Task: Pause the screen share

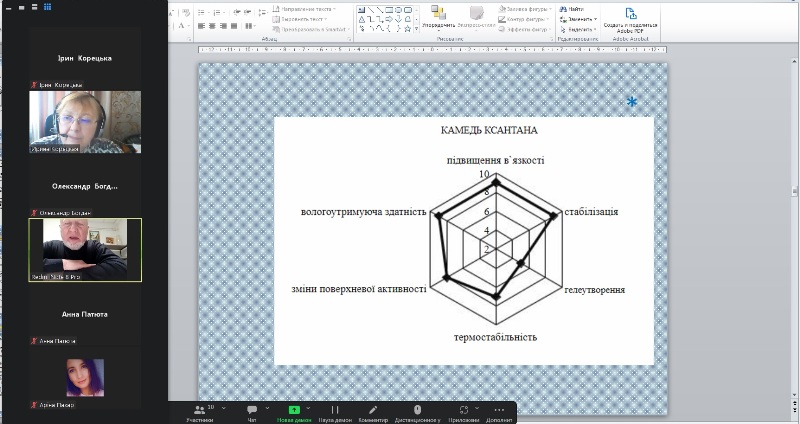Action: 335,411
